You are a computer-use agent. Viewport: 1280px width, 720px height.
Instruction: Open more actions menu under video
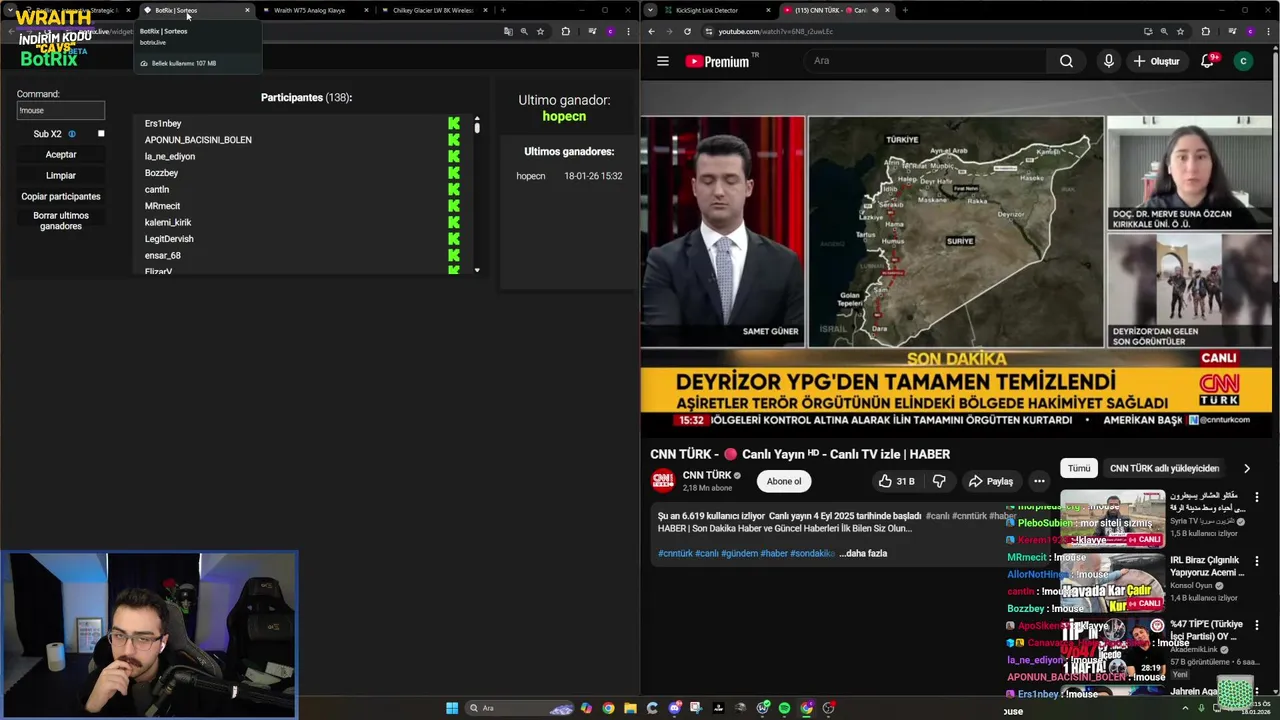coord(1039,481)
